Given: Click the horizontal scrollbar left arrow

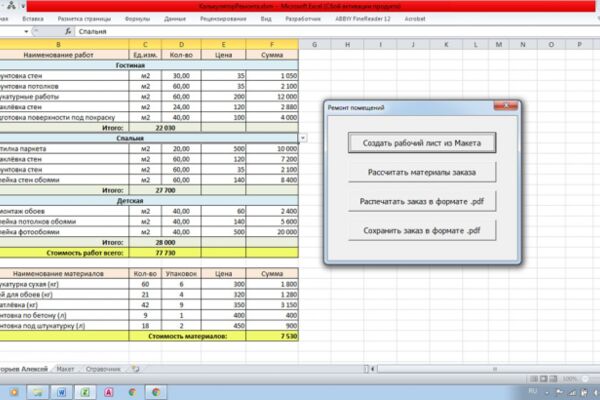Looking at the screenshot, I should pyautogui.click(x=373, y=369).
